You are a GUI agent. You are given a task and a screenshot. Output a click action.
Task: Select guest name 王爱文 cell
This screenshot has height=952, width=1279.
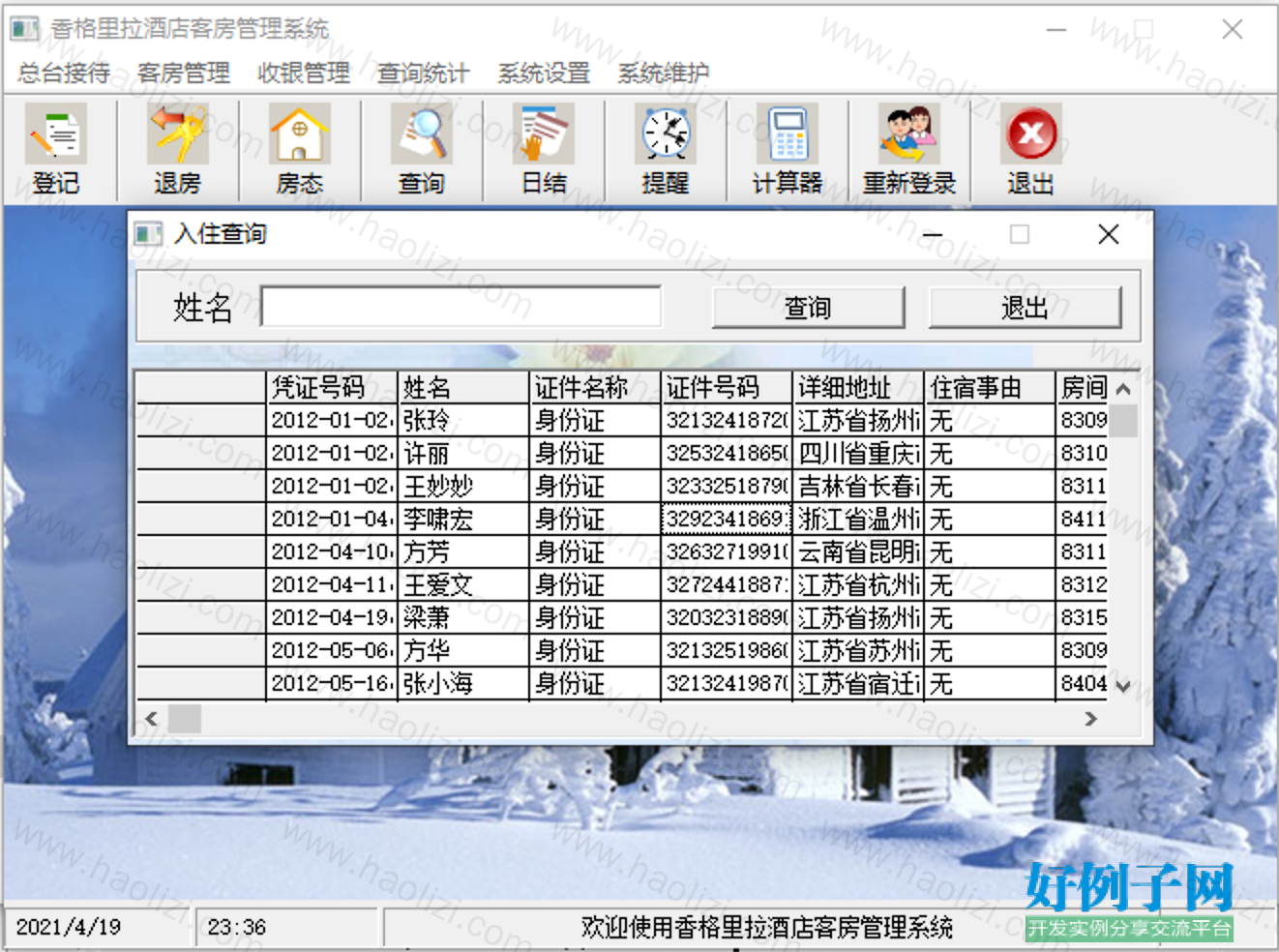[463, 585]
